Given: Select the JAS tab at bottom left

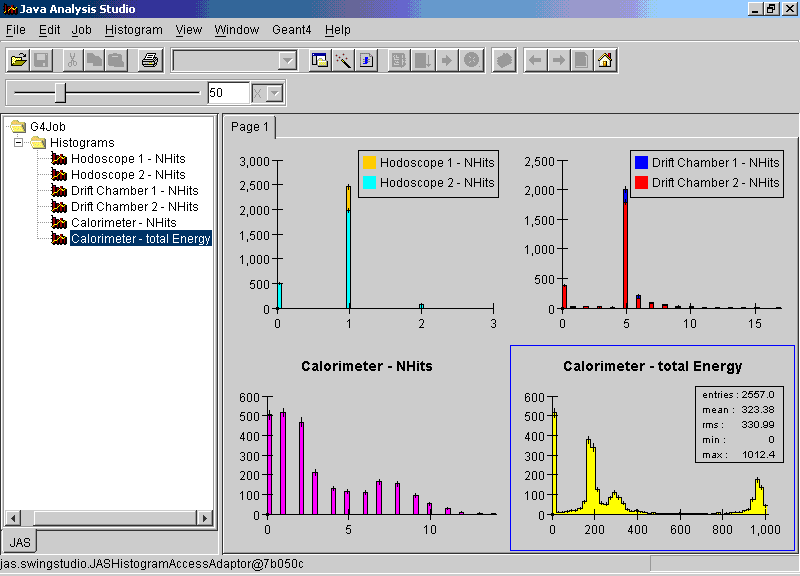Looking at the screenshot, I should 18,541.
